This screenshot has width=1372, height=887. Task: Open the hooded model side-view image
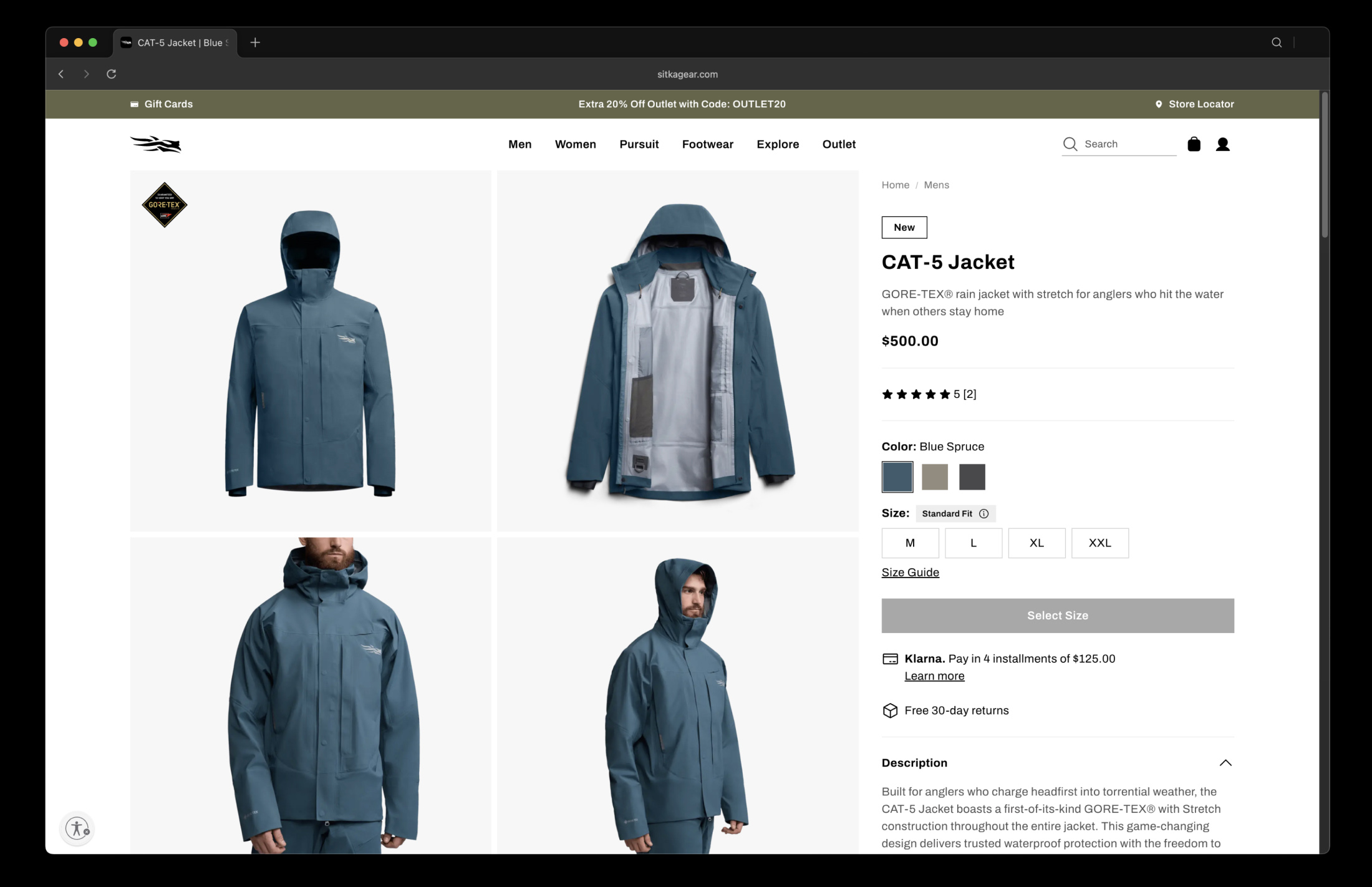(x=677, y=696)
